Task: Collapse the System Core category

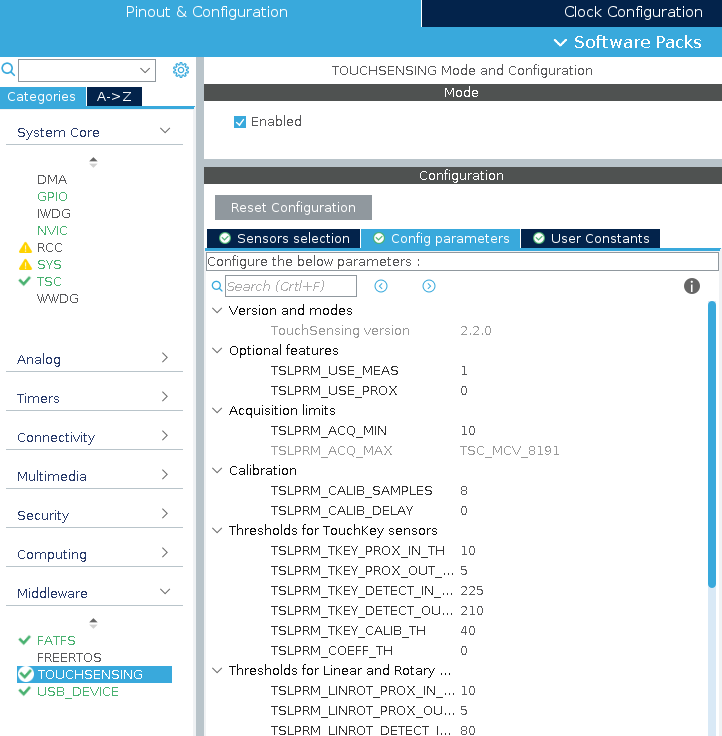Action: [165, 132]
